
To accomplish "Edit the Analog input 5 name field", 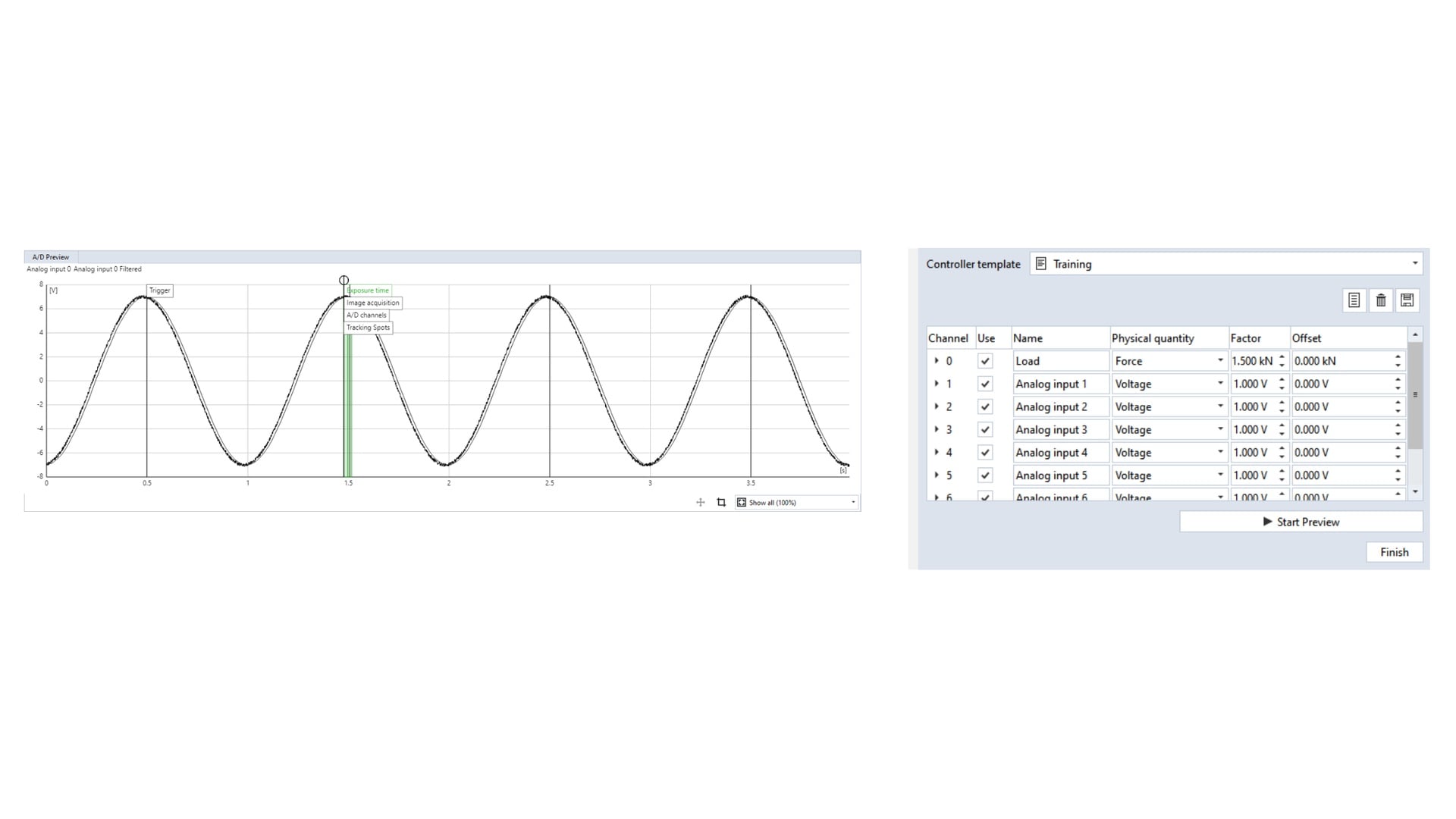I will (1060, 475).
